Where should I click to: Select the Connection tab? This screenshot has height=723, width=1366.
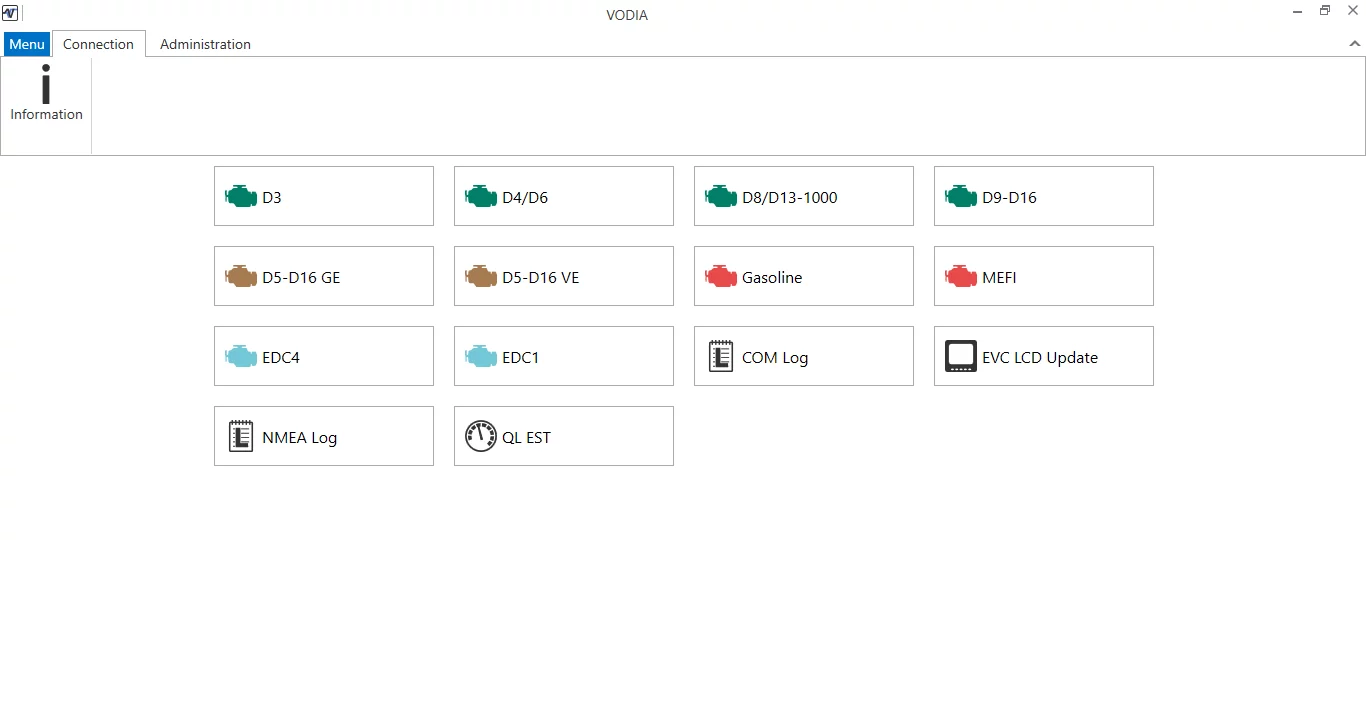98,44
